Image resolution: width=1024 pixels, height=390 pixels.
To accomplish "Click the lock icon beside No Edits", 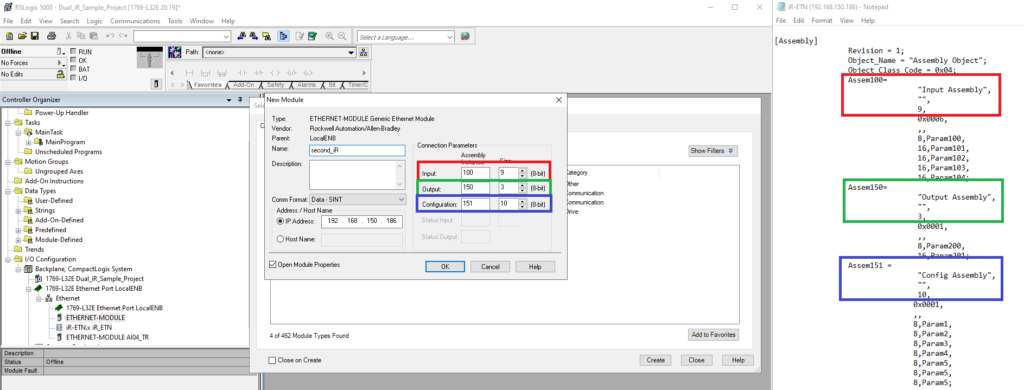I will (x=61, y=74).
